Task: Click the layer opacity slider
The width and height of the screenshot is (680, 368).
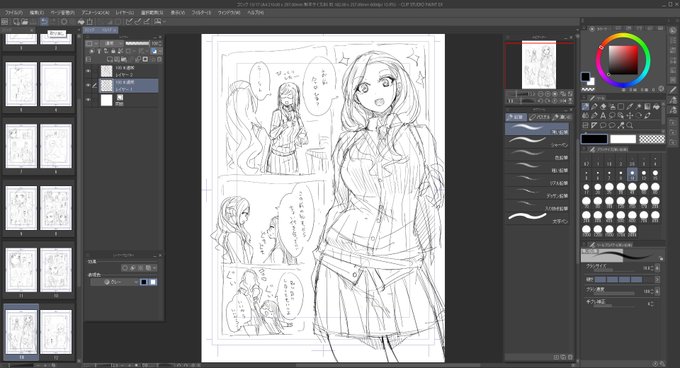Action: point(137,43)
